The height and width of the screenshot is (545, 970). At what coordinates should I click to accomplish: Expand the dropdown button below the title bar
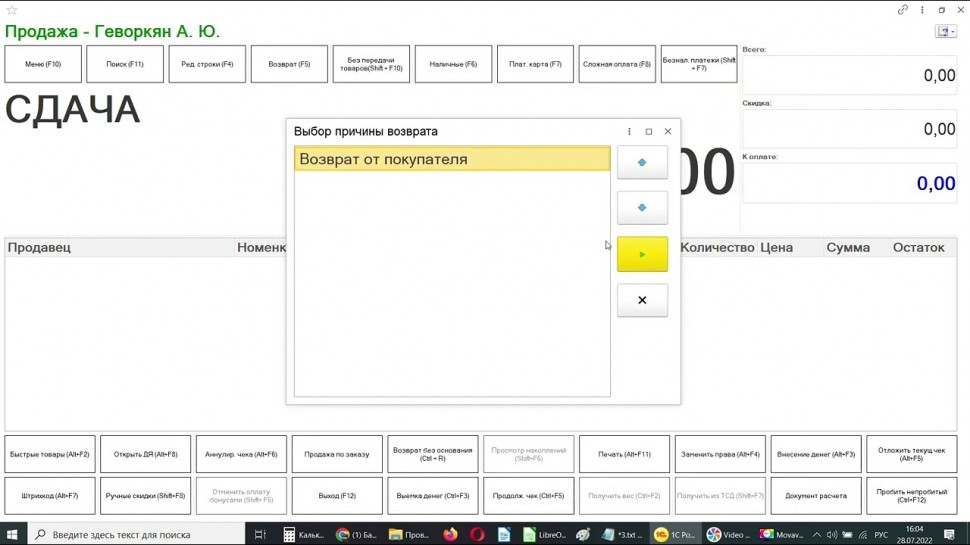(x=945, y=32)
